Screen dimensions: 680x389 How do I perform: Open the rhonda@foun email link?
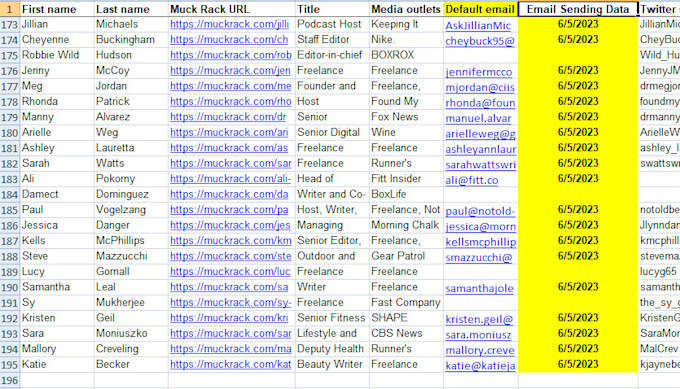481,103
